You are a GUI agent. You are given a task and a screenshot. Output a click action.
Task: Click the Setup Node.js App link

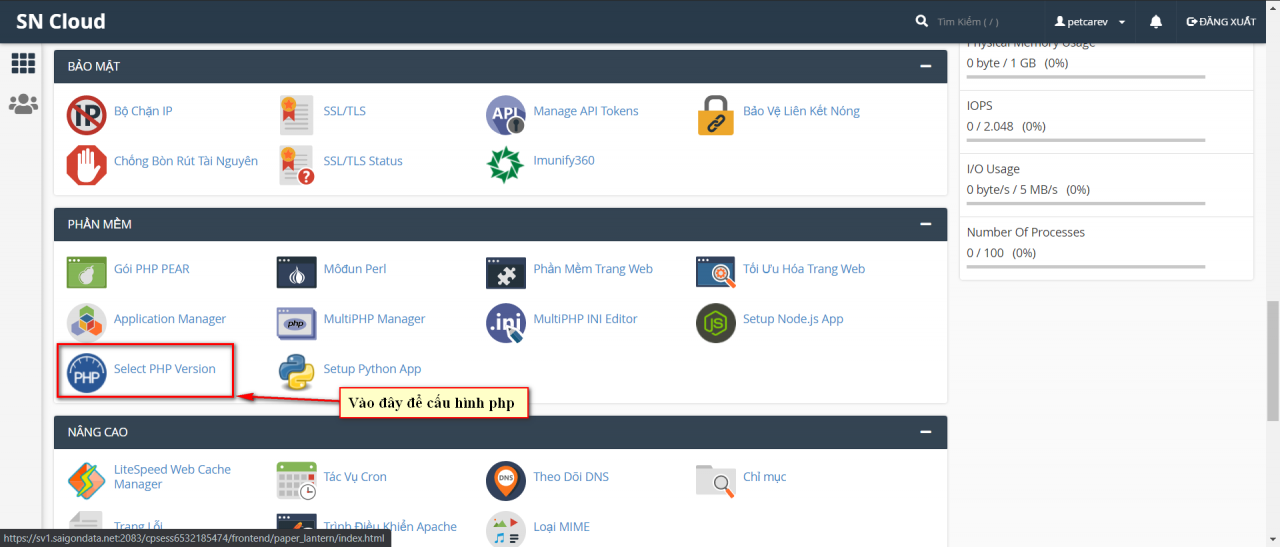click(793, 319)
